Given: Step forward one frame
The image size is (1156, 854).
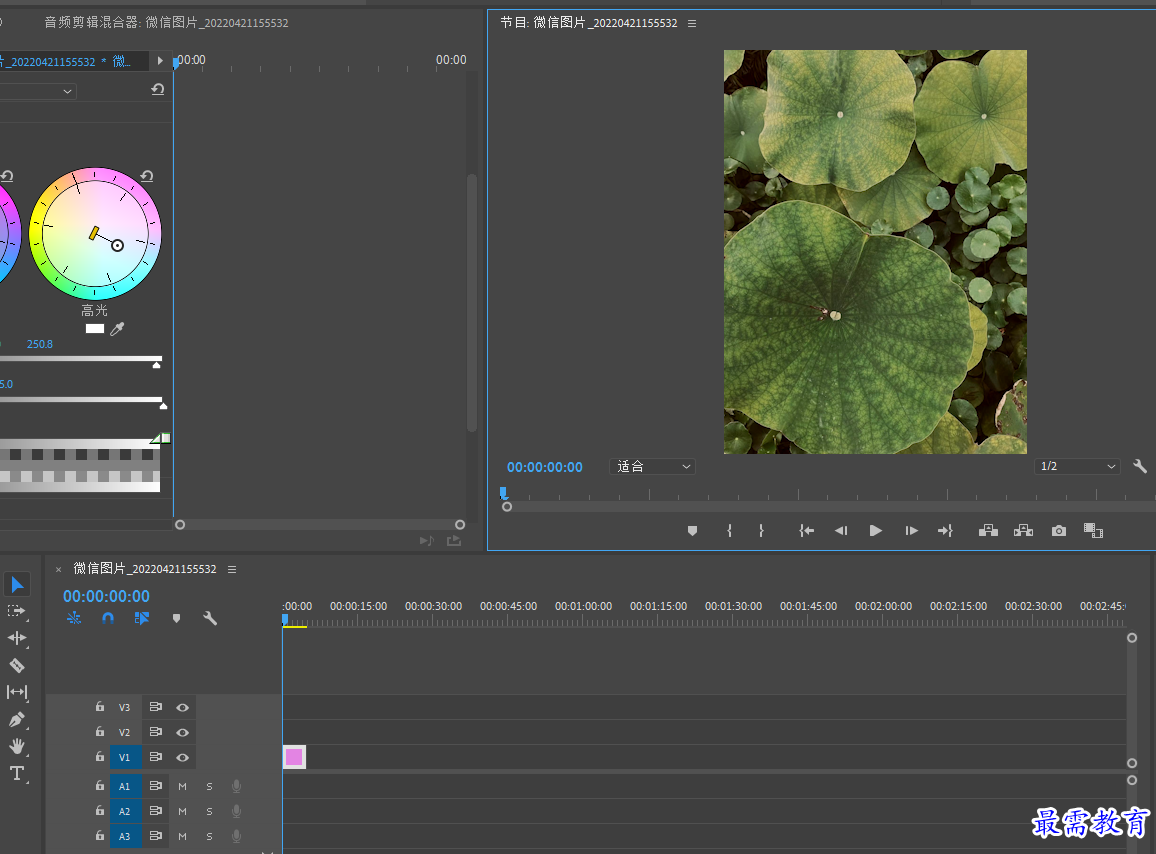Looking at the screenshot, I should point(911,530).
